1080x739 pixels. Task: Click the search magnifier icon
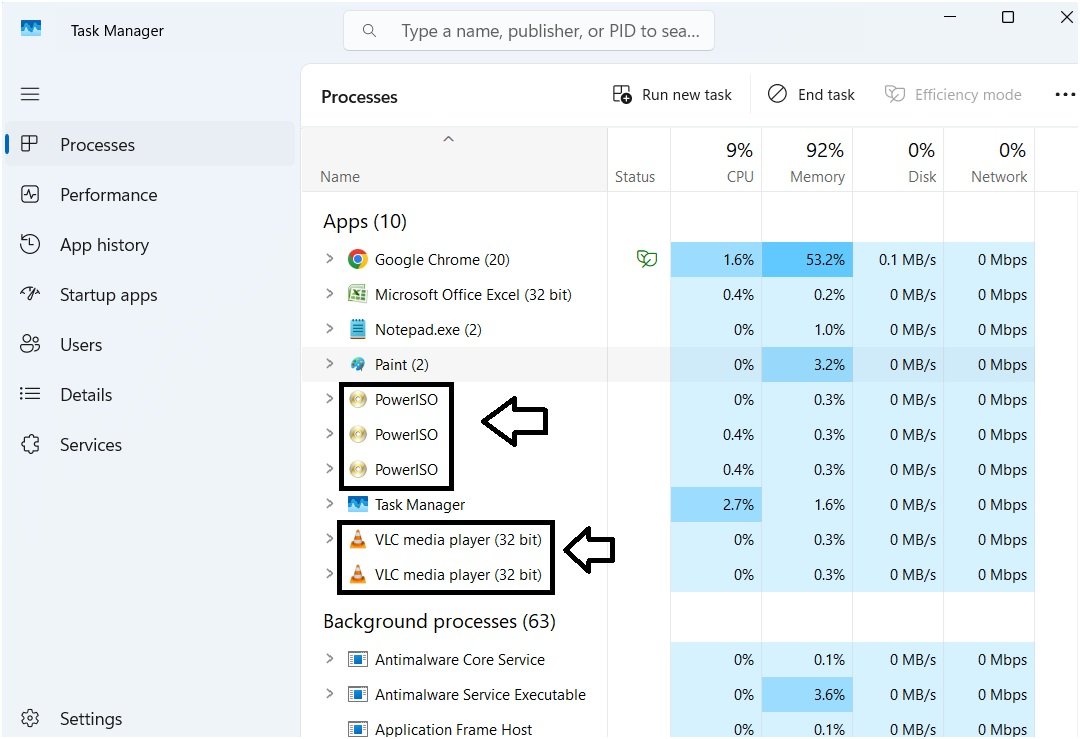click(x=369, y=31)
